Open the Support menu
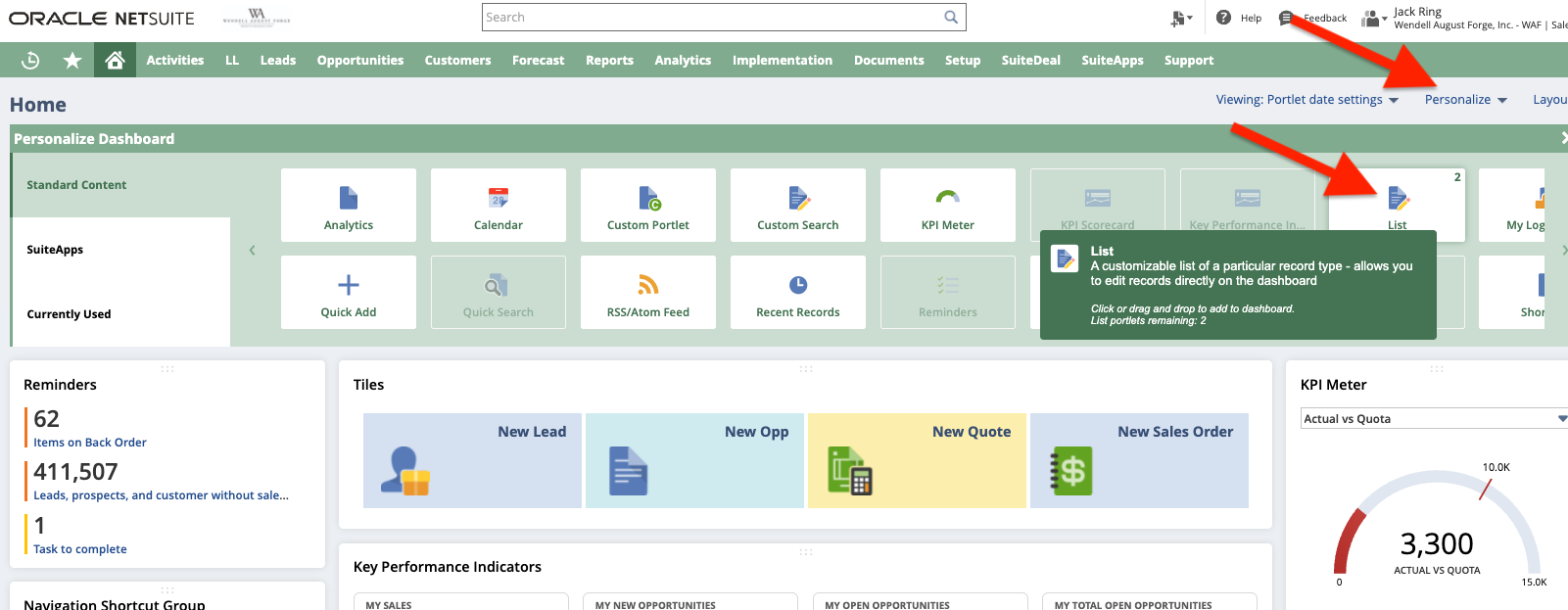Image resolution: width=1568 pixels, height=610 pixels. 1189,60
